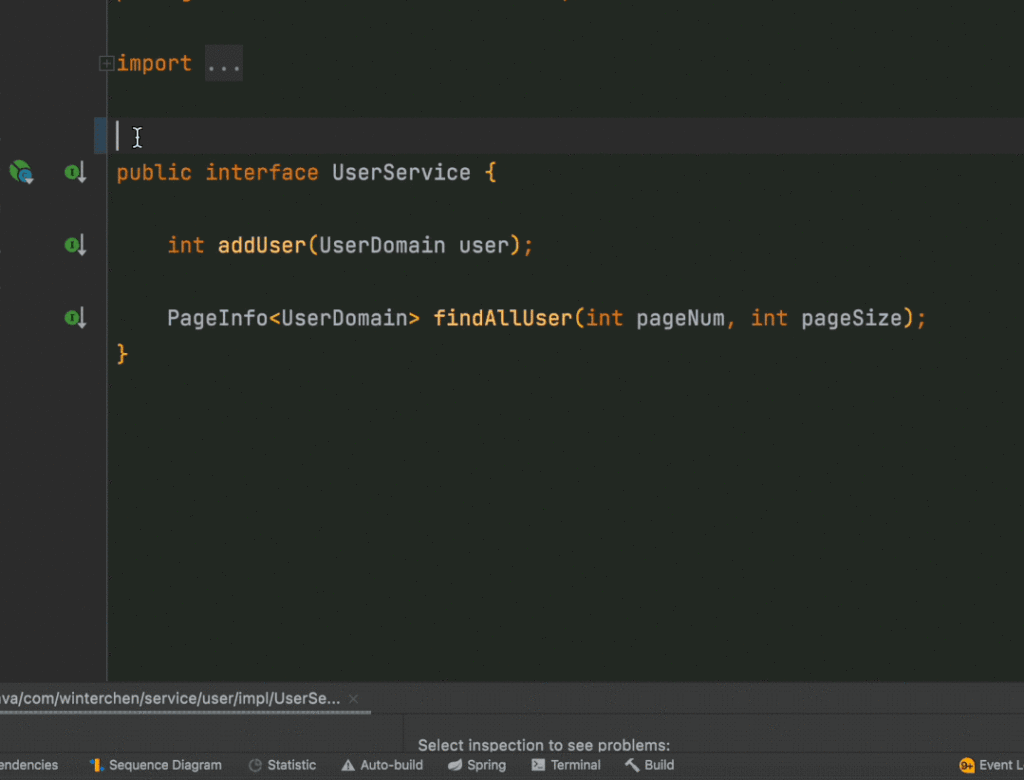The height and width of the screenshot is (780, 1024).
Task: Open the Terminal tool window
Action: tap(566, 765)
